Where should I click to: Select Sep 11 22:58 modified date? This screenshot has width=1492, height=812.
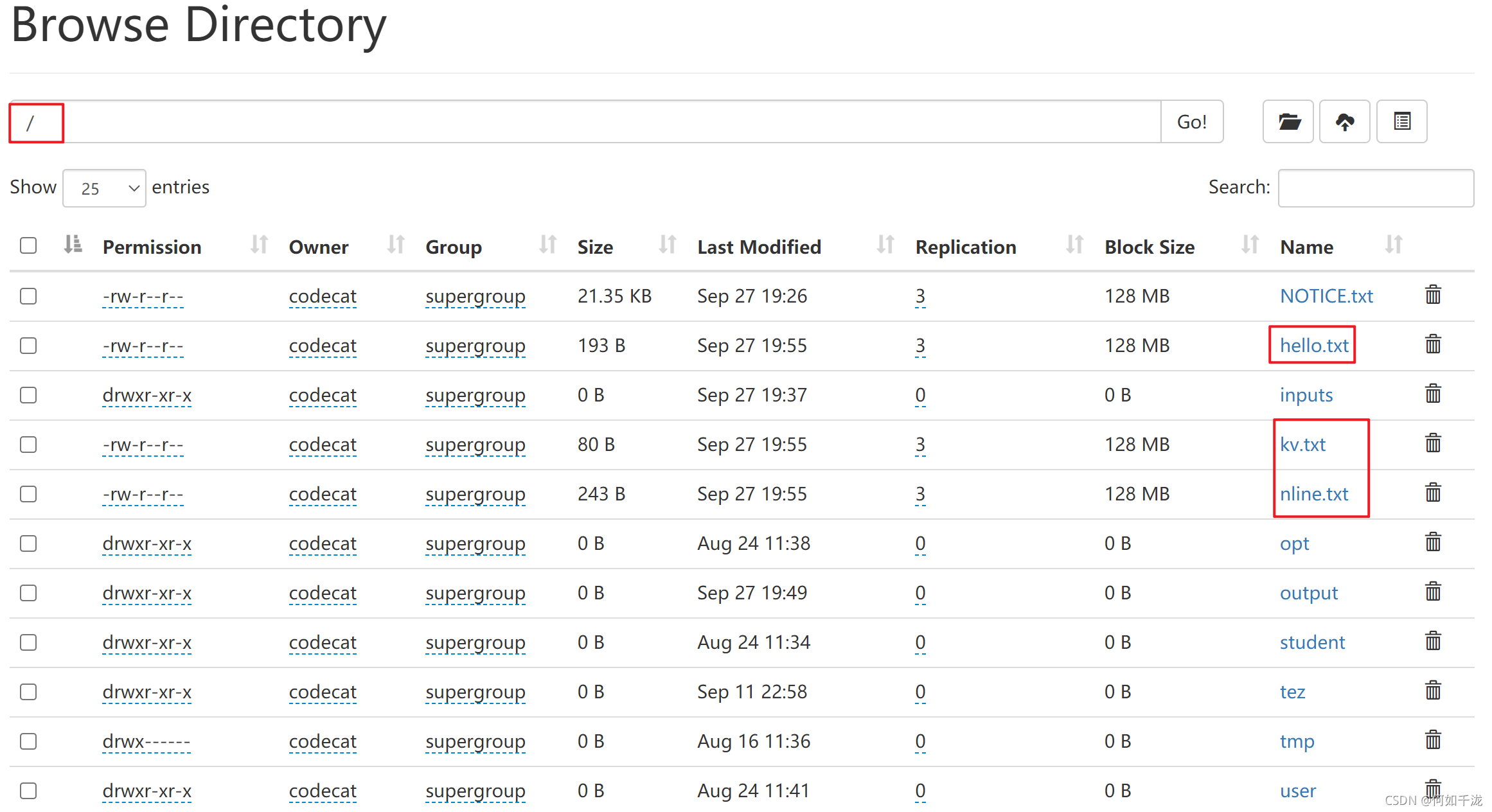click(752, 692)
